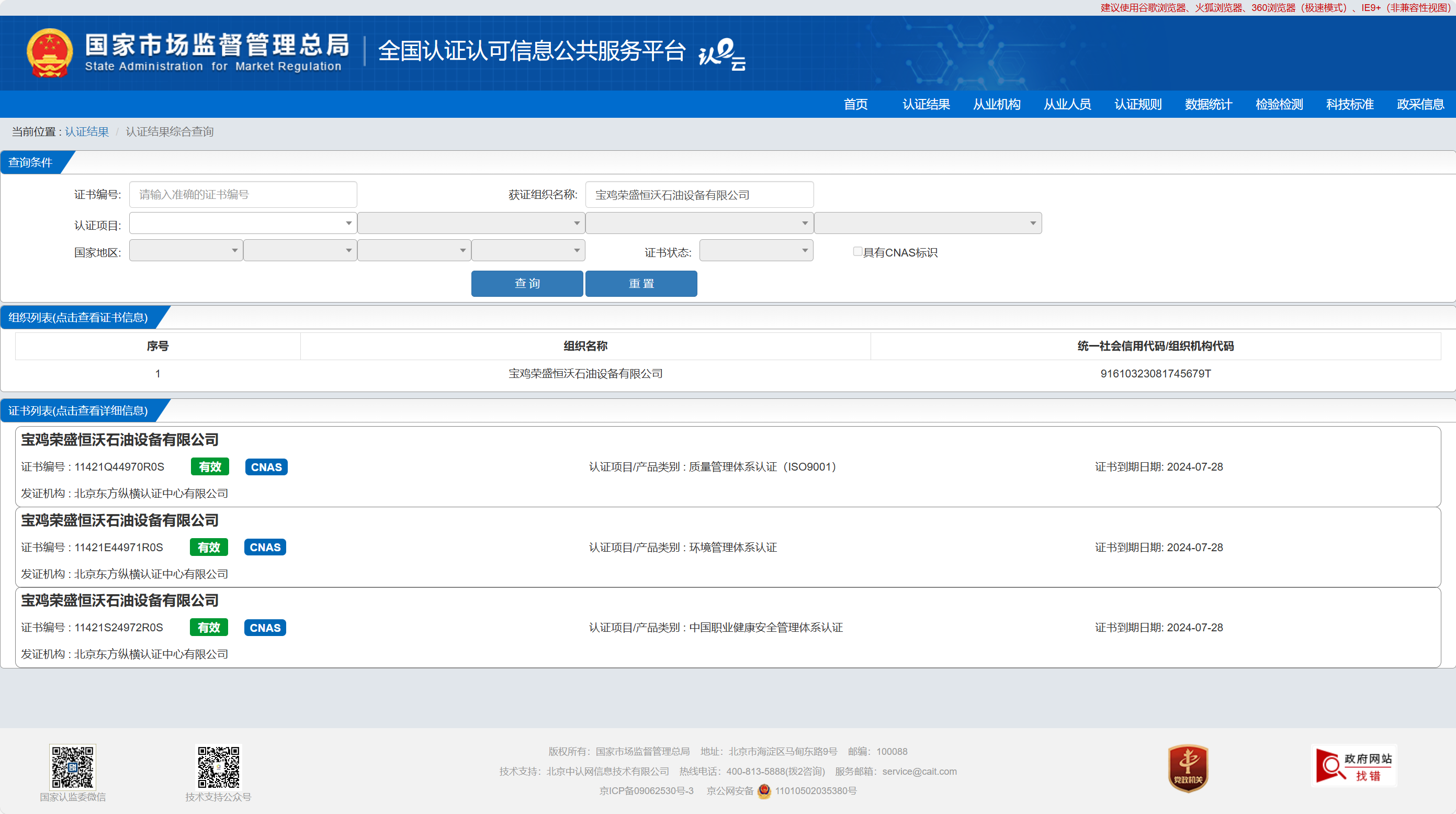The image size is (1456, 814).
Task: Open the 数据统计 navigation menu
Action: (1209, 104)
